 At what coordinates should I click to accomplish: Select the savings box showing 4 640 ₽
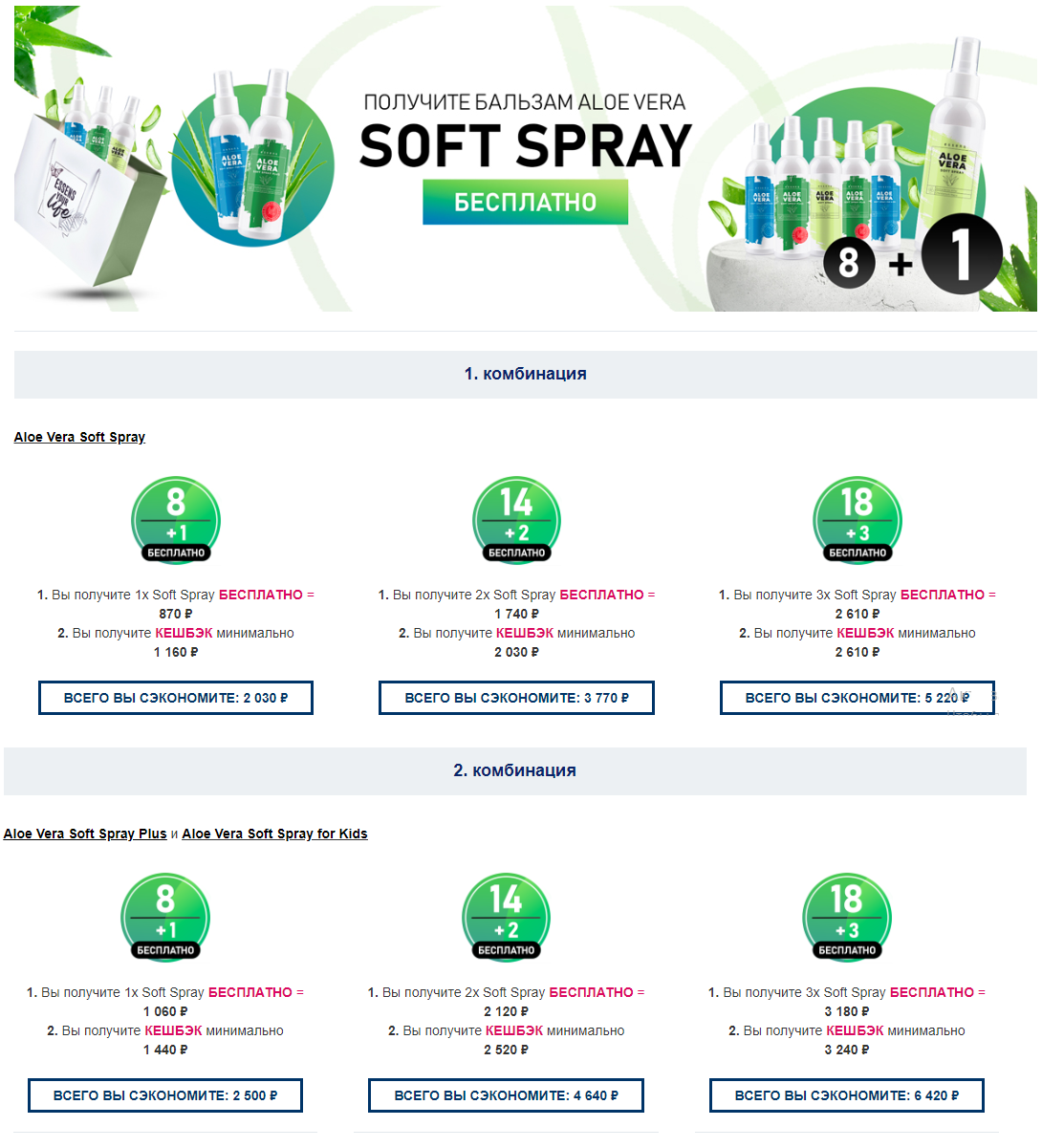pos(506,1095)
